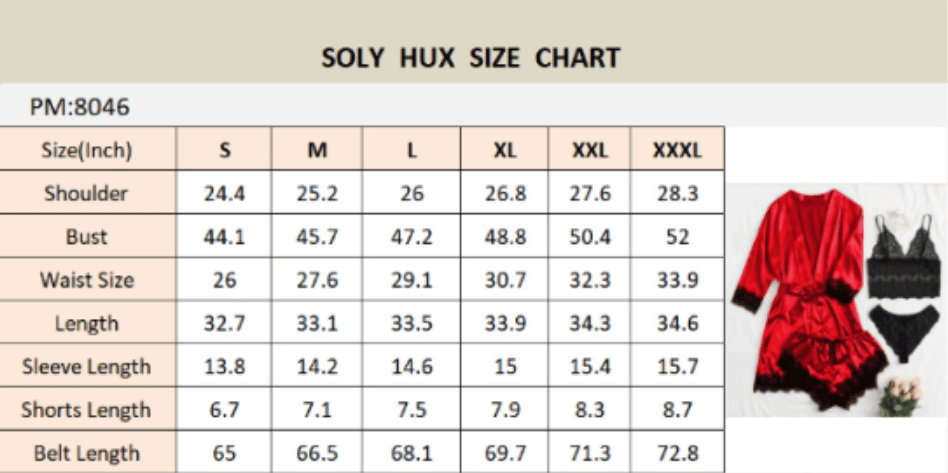Select the waist value 29.1 for L
Image resolution: width=948 pixels, height=473 pixels.
411,280
